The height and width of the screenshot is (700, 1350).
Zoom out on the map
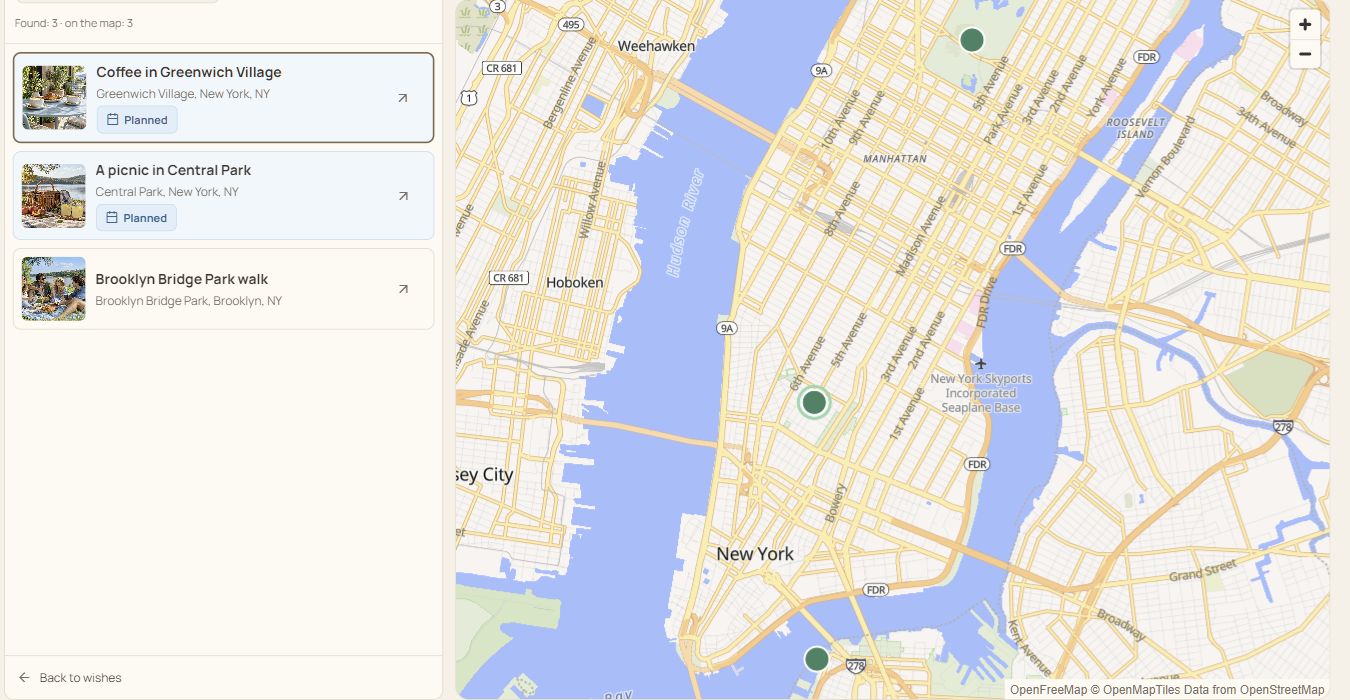pos(1305,54)
